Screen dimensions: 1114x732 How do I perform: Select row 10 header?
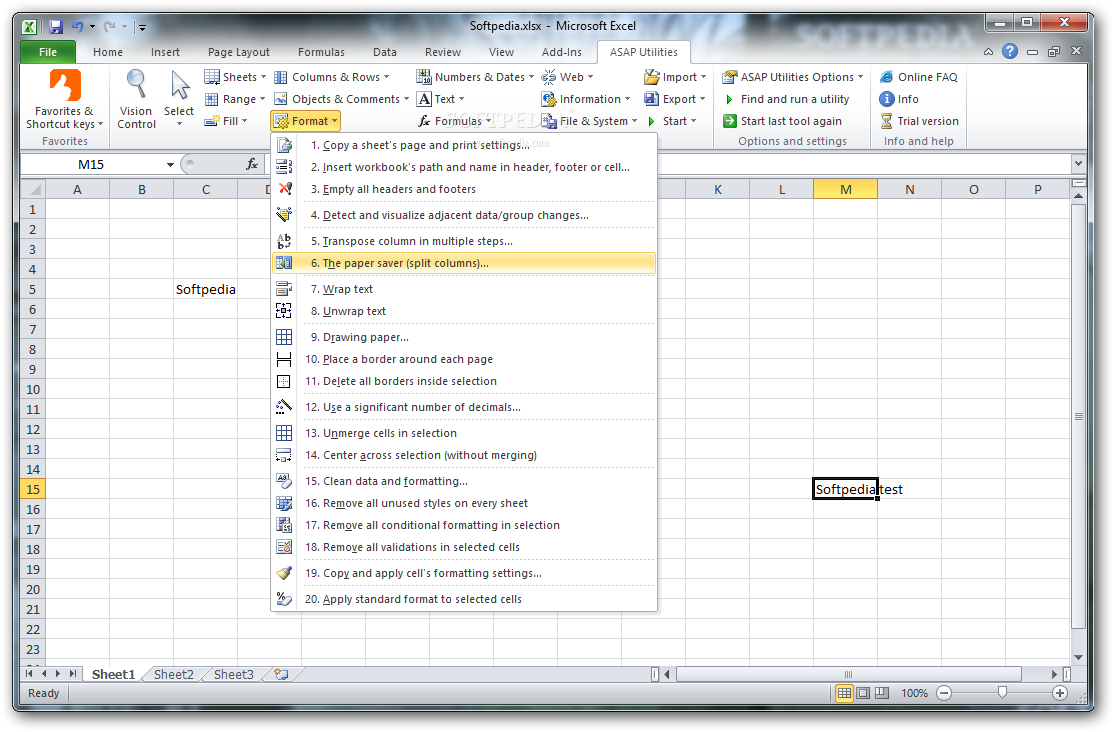click(x=33, y=389)
